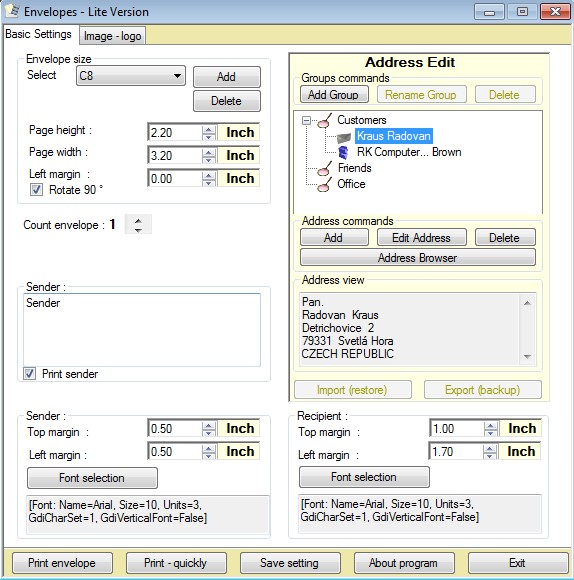This screenshot has height=580, width=574.
Task: Uncheck the Print sender checkbox
Action: (30, 374)
